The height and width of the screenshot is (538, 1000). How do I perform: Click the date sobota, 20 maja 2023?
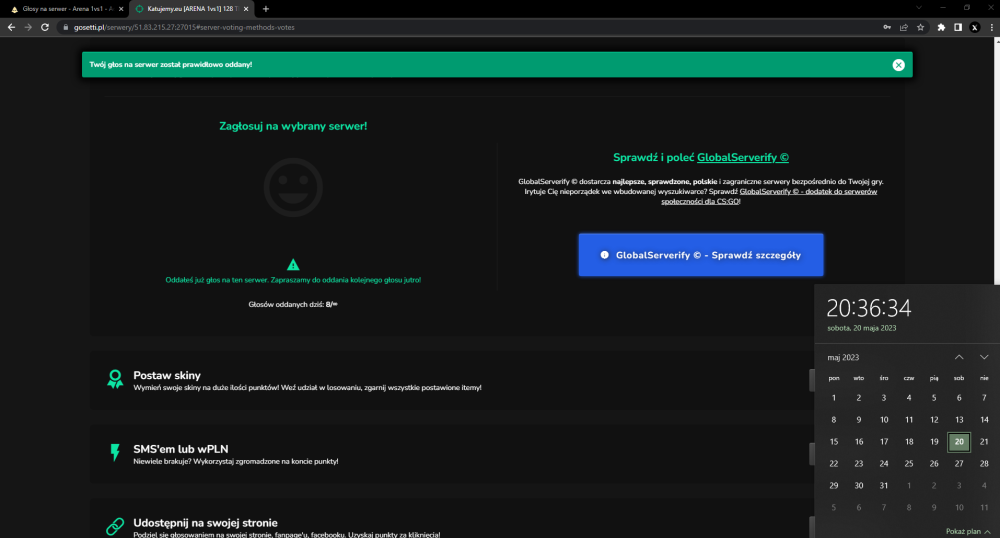coord(861,328)
